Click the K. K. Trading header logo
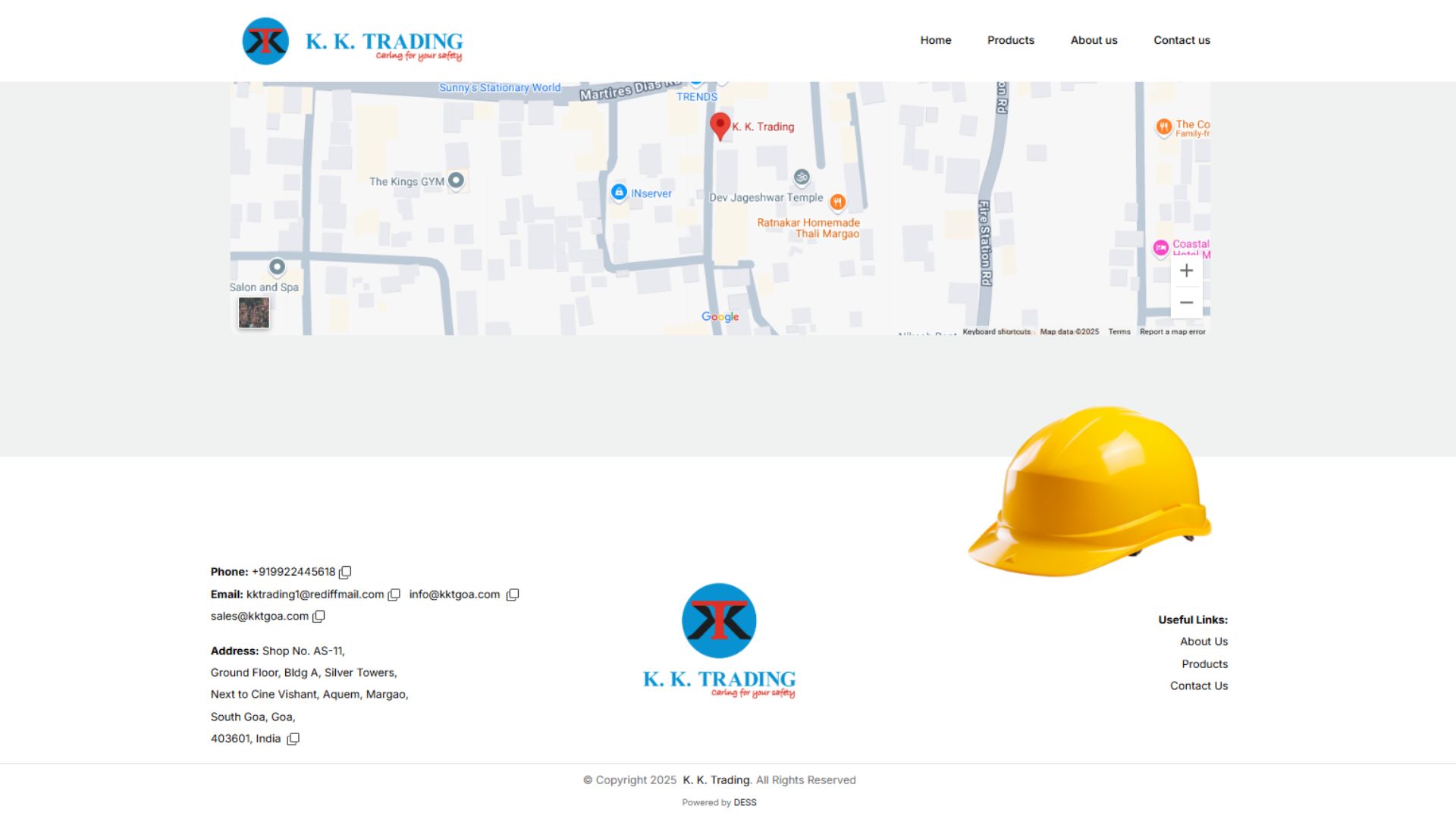Viewport: 1456px width, 819px height. pos(353,41)
